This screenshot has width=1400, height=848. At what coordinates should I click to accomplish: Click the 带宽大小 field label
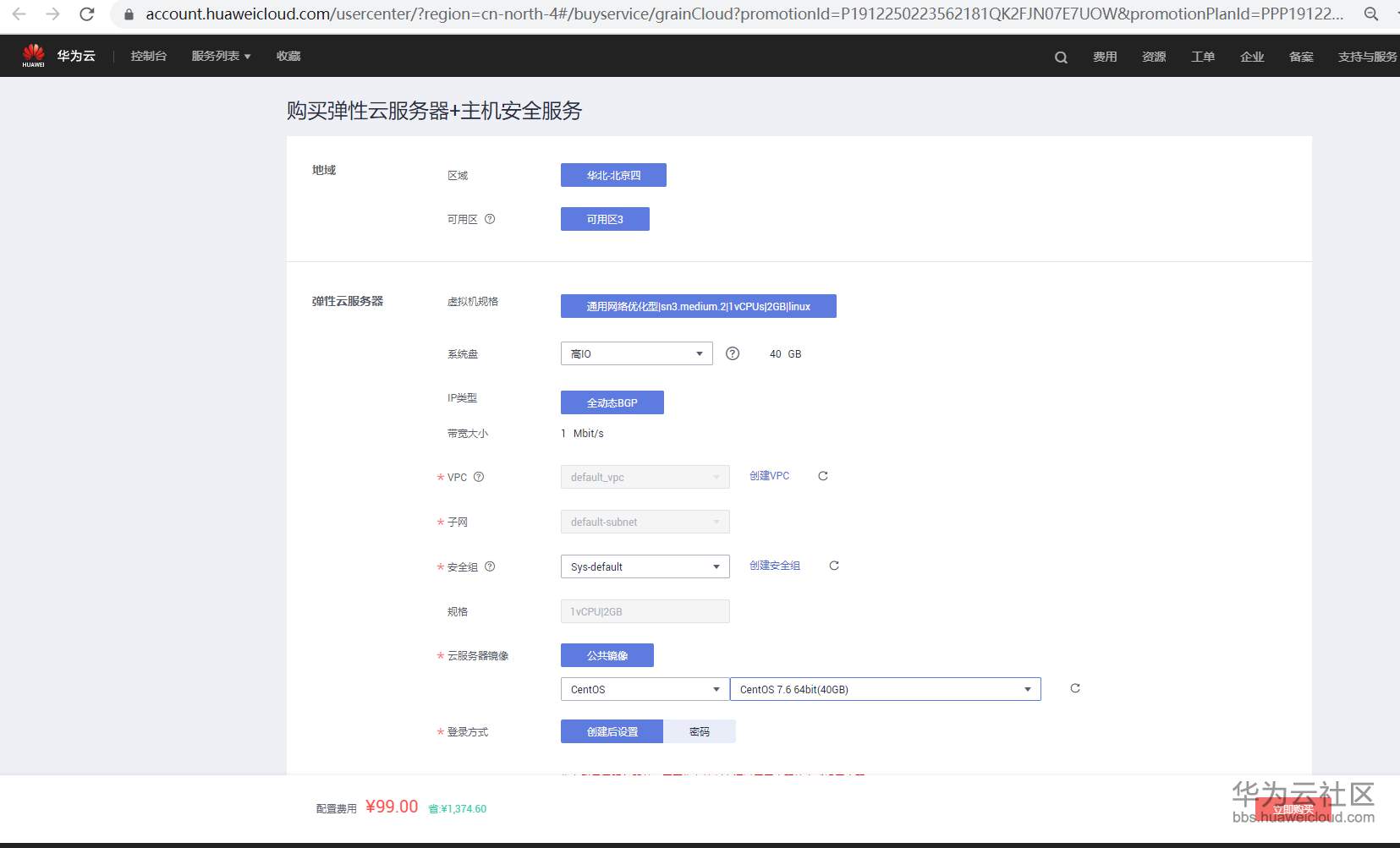468,434
